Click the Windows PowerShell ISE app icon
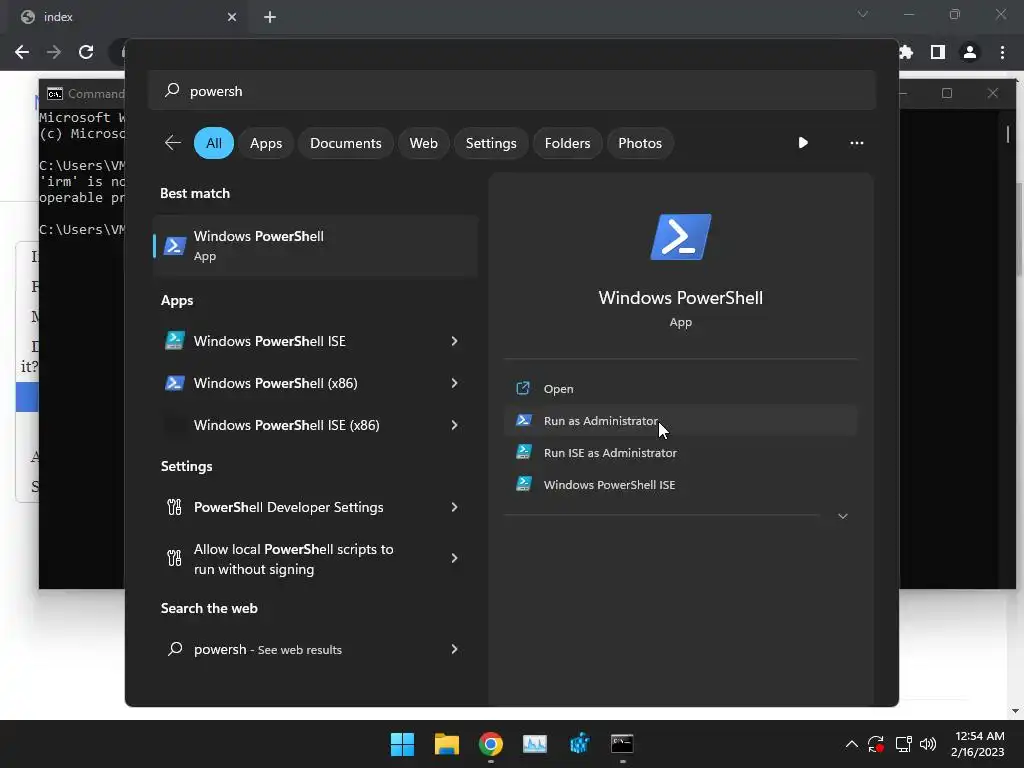 click(174, 341)
